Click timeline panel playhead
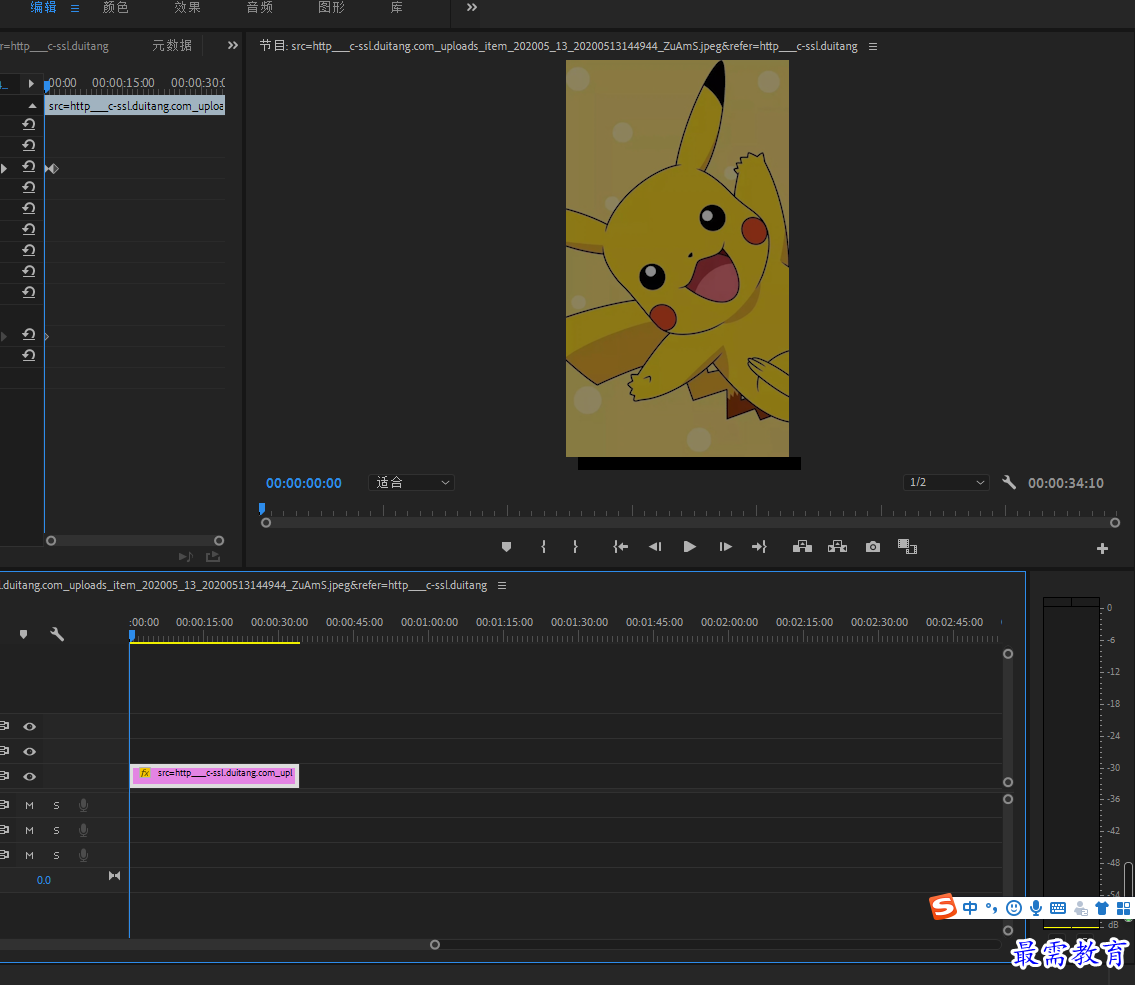This screenshot has width=1135, height=985. 132,635
